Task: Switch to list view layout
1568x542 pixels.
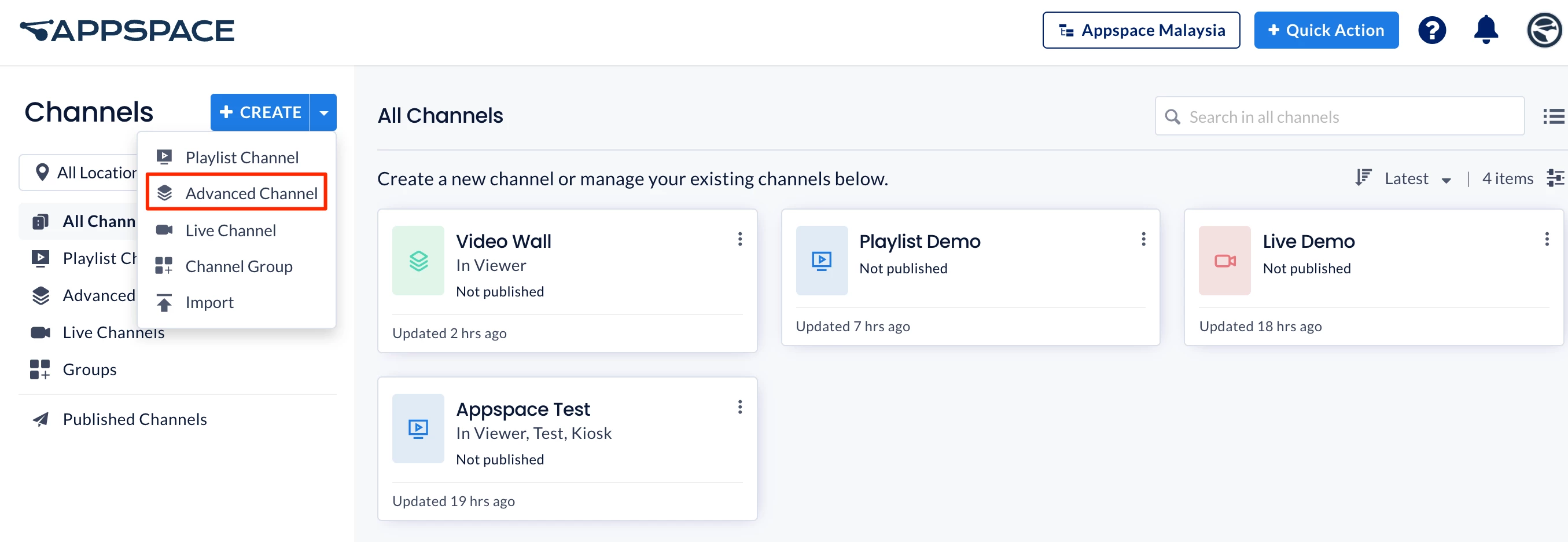Action: click(1554, 116)
